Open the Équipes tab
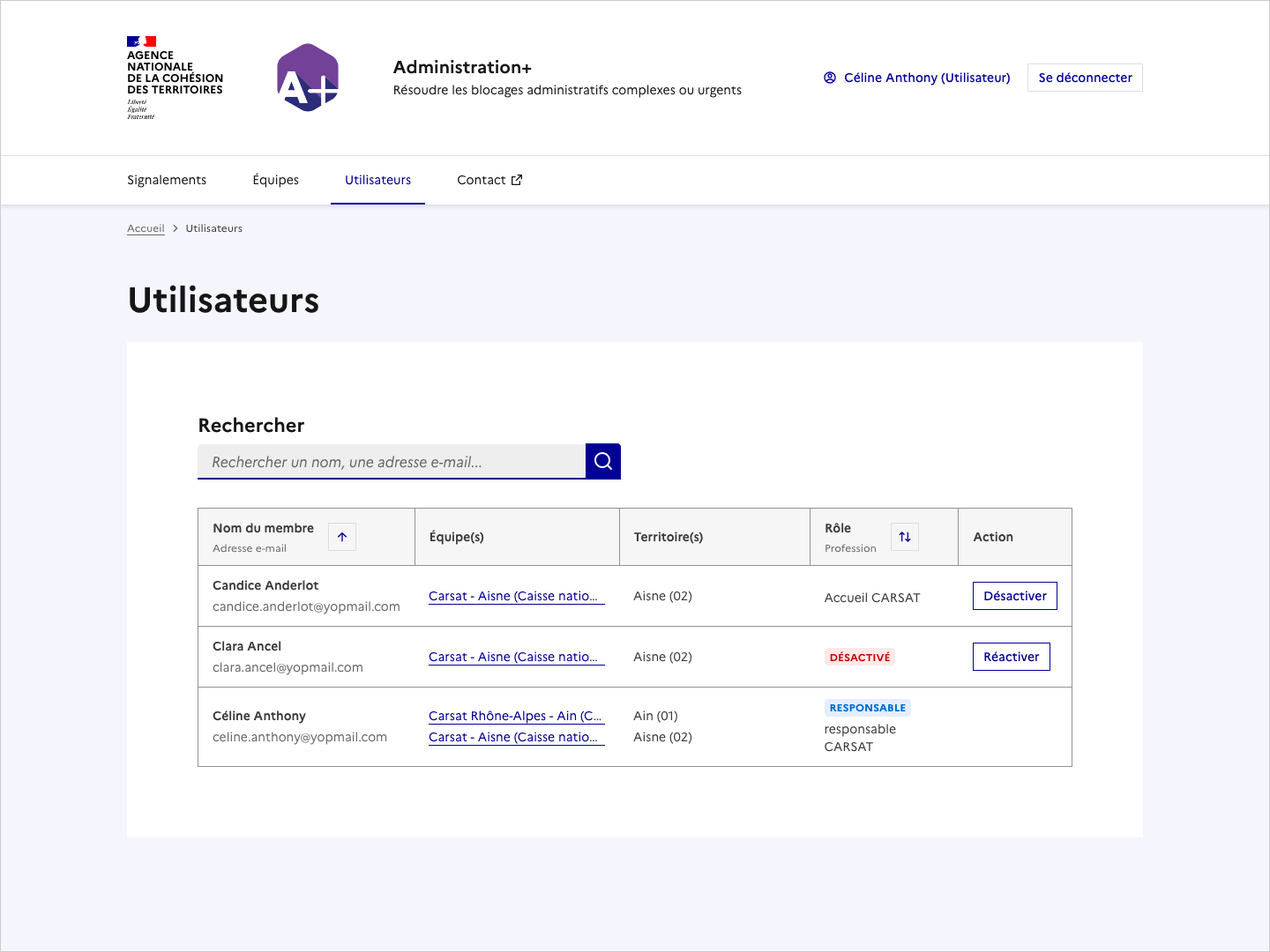 coord(275,180)
